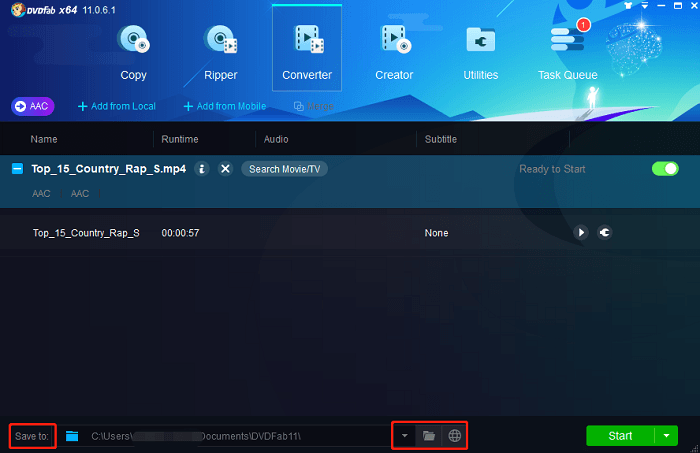Maximize the DVDFab window

tap(678, 6)
